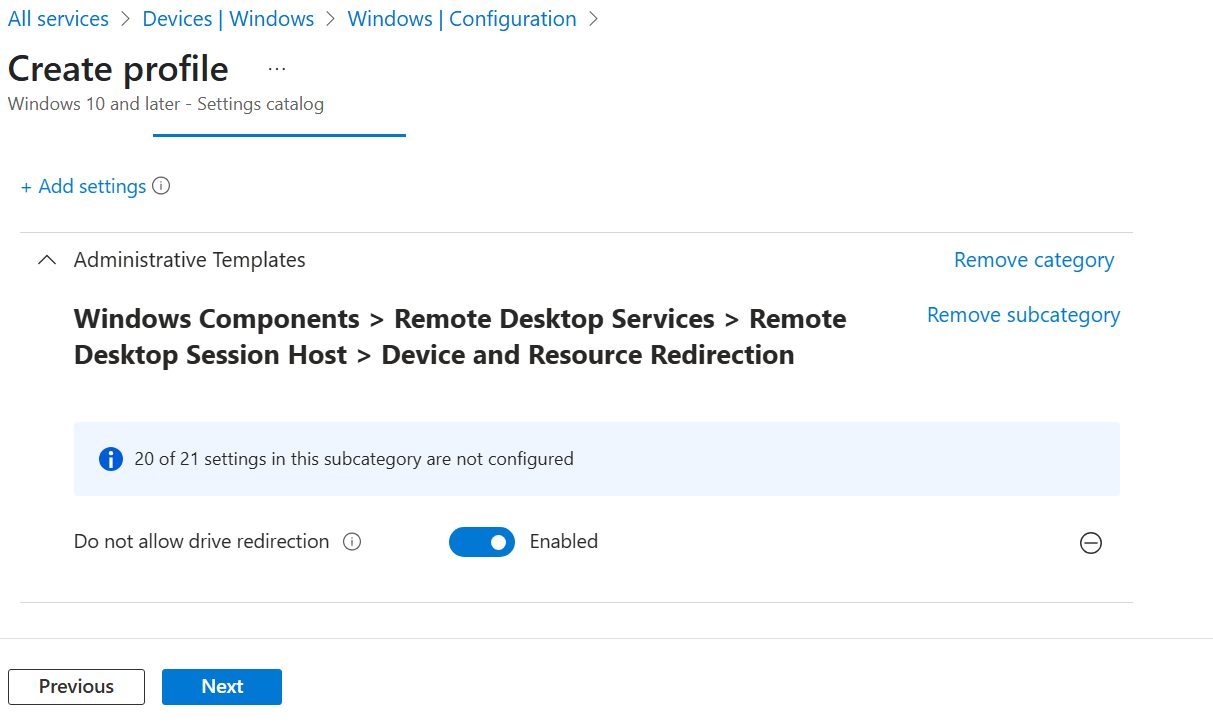Click the Previous button

click(76, 687)
